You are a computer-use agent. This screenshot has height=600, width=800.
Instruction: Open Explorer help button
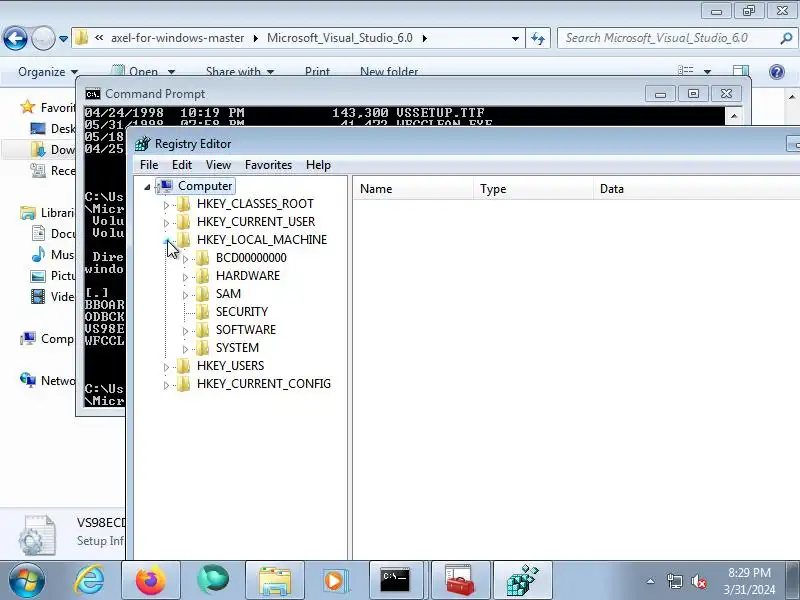777,72
